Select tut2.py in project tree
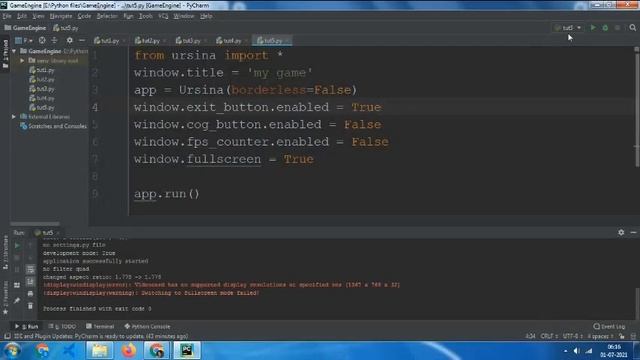The width and height of the screenshot is (640, 360). pos(42,79)
